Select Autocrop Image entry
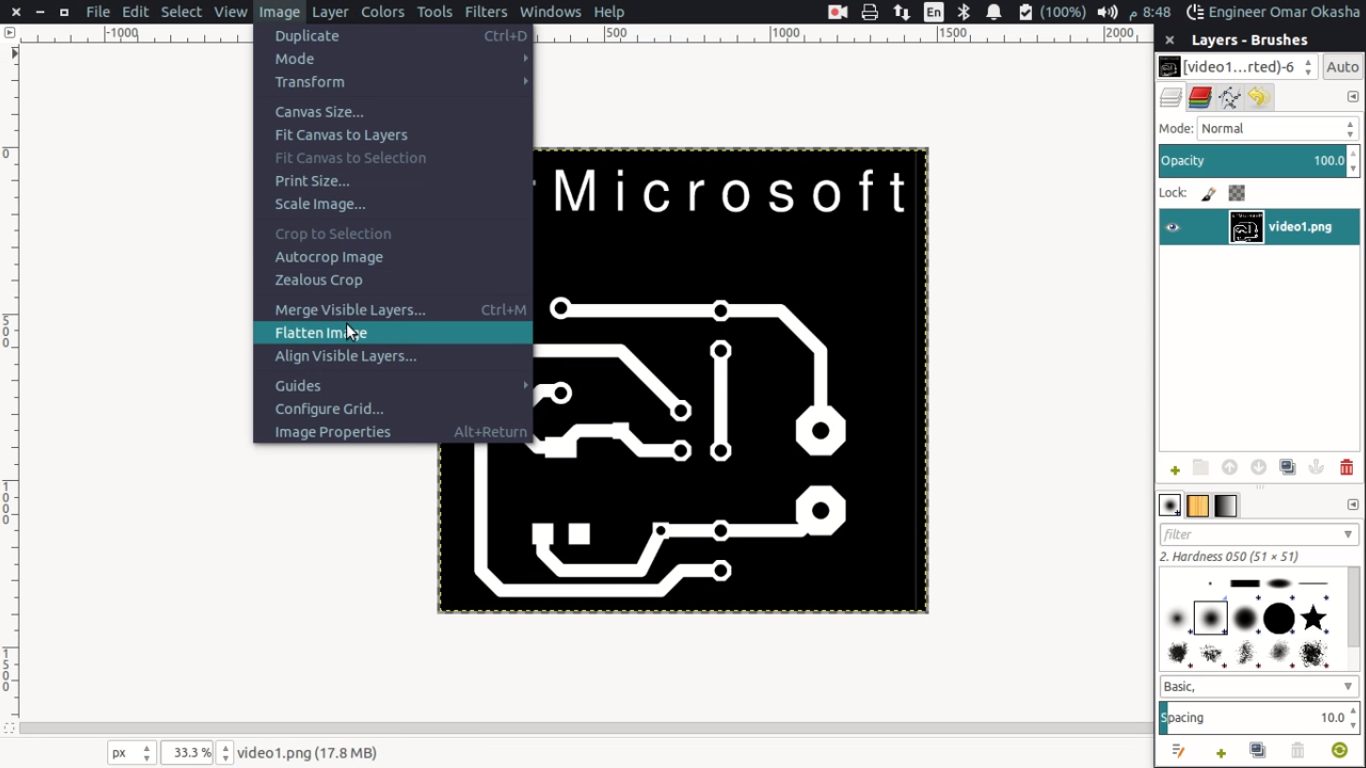Screen dimensions: 1366x768 coord(393,257)
